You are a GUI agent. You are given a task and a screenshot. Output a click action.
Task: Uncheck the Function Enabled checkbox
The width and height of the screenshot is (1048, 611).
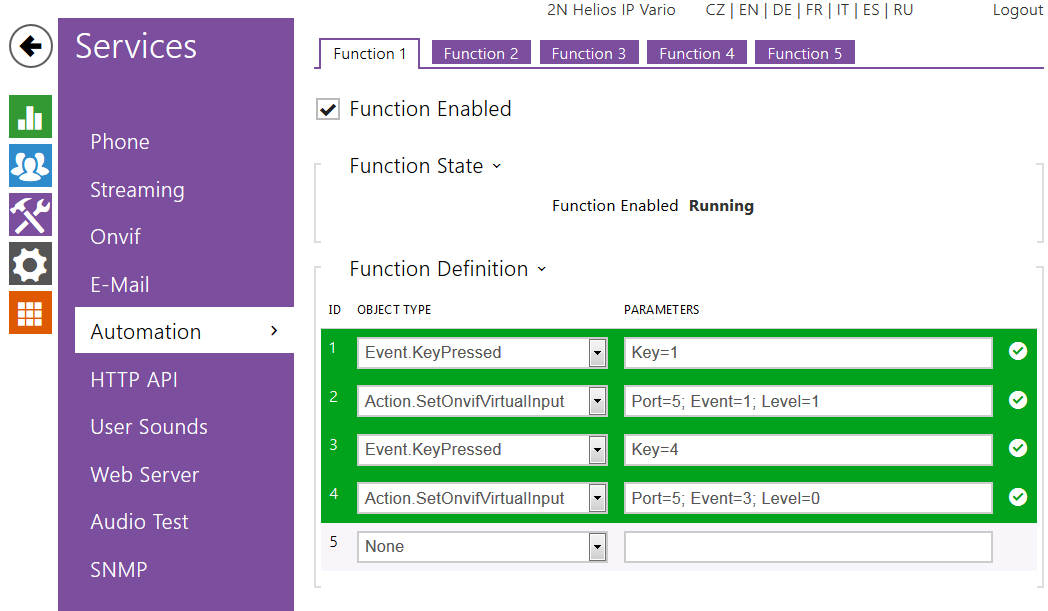tap(327, 110)
